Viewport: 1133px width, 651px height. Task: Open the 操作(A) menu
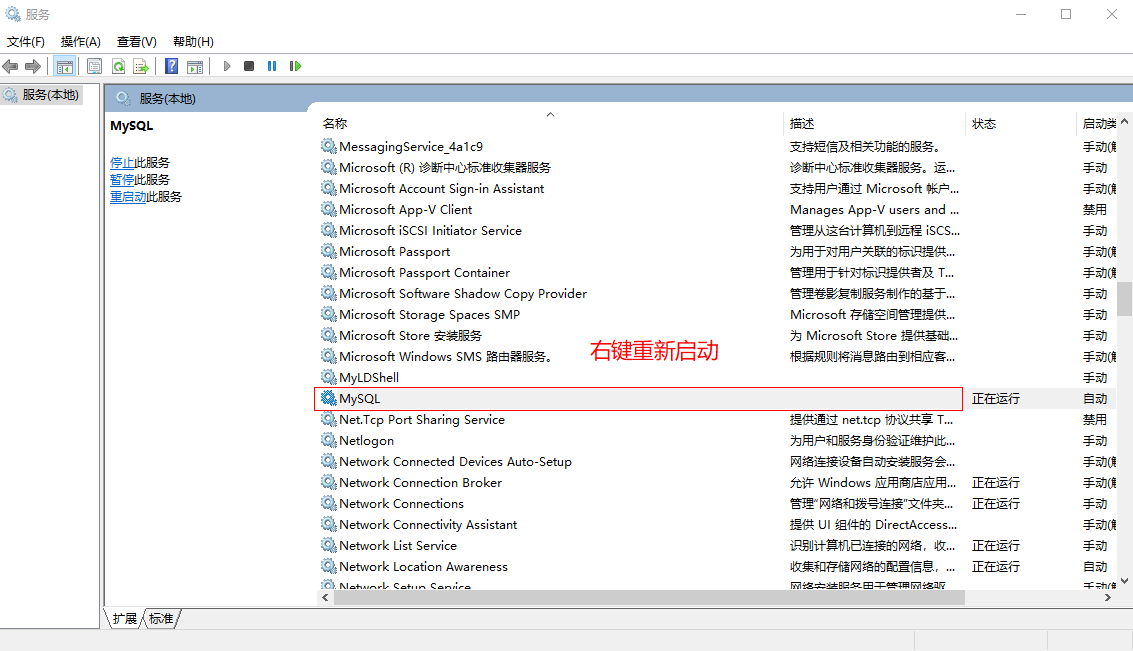[80, 42]
